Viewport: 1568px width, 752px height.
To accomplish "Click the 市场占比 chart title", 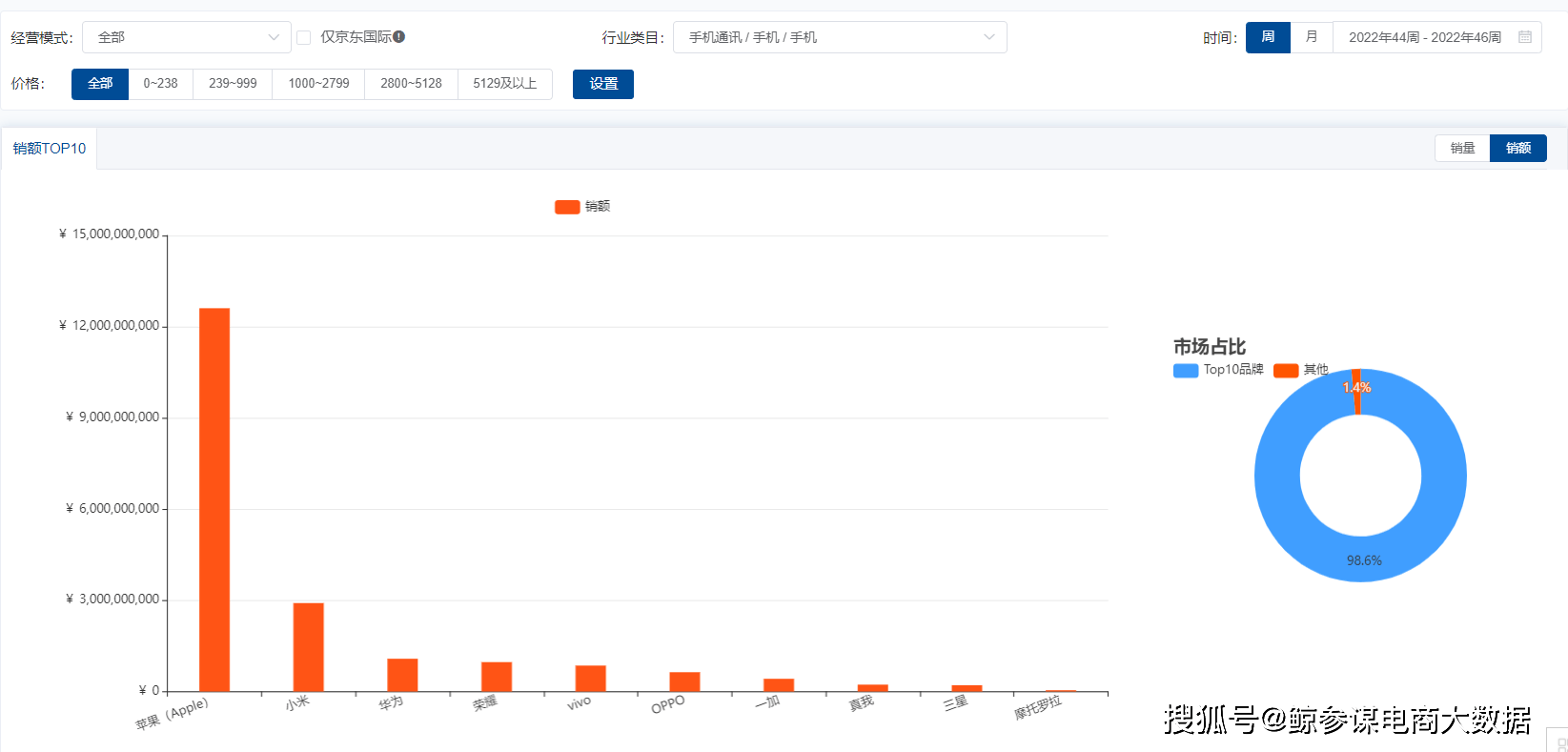I will pyautogui.click(x=1210, y=347).
